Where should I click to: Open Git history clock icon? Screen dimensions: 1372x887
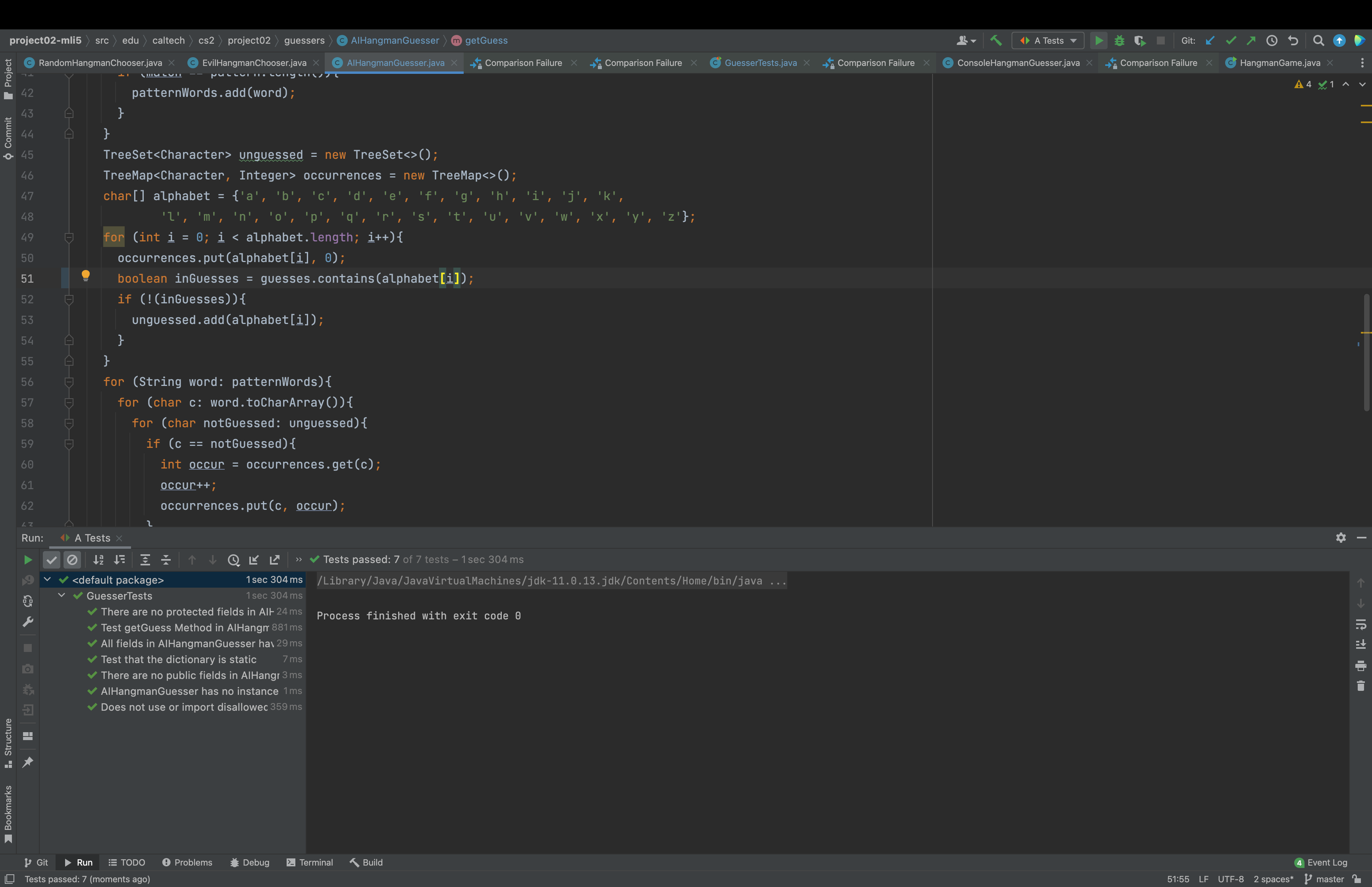1272,40
